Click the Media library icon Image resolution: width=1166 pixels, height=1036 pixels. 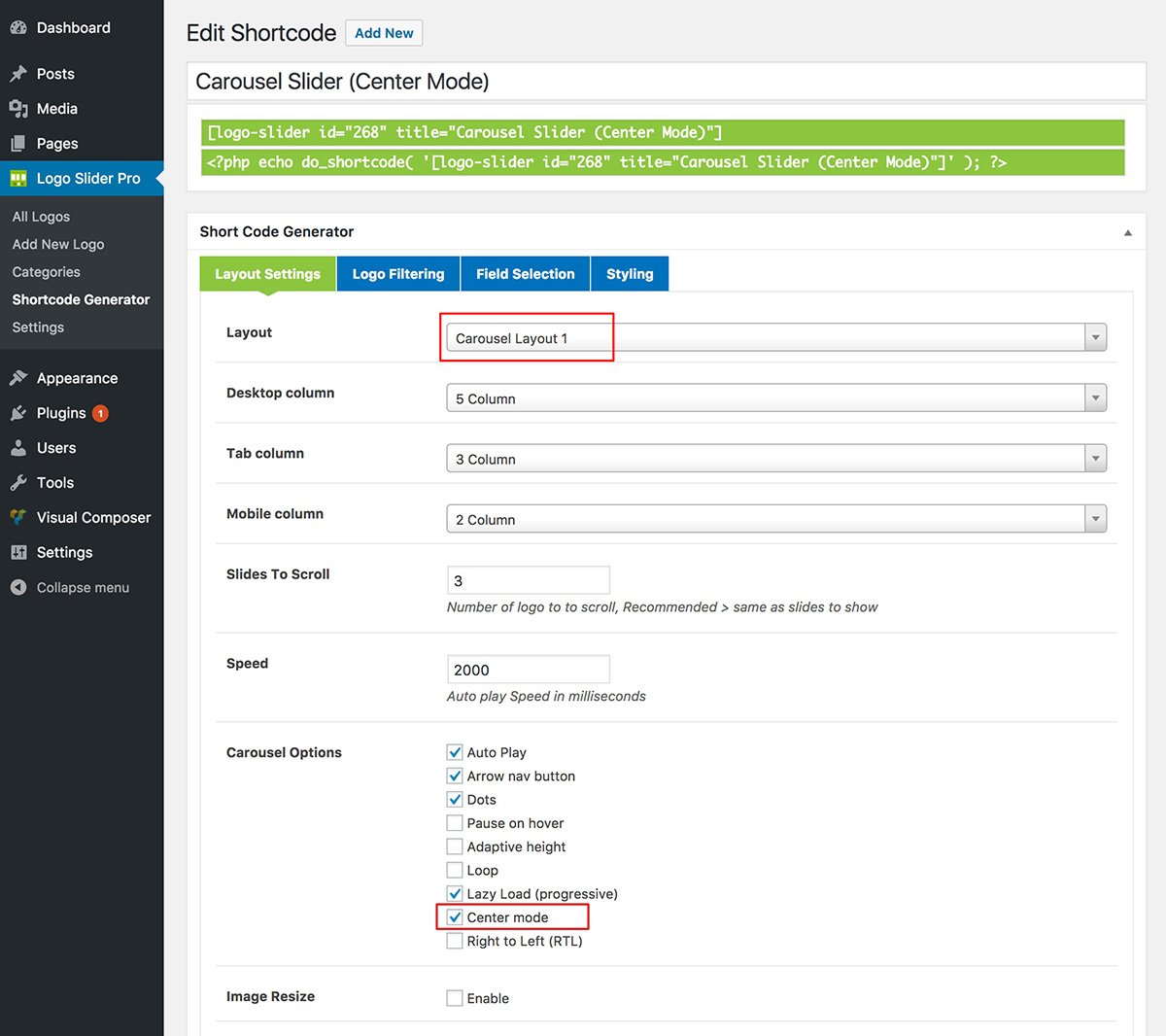17,109
